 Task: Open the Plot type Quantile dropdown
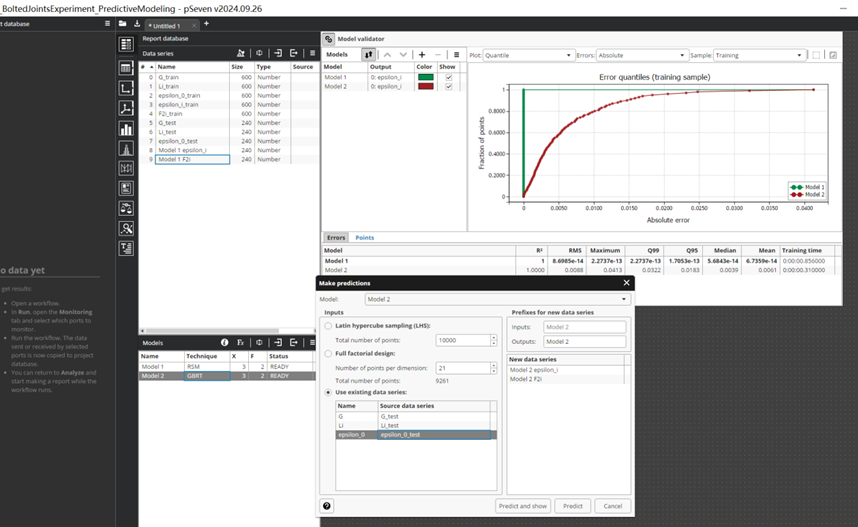coord(528,55)
